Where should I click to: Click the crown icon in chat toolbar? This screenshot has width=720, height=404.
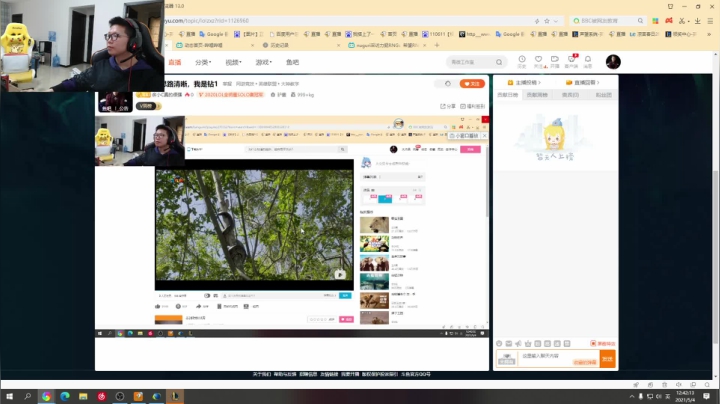pyautogui.click(x=528, y=343)
